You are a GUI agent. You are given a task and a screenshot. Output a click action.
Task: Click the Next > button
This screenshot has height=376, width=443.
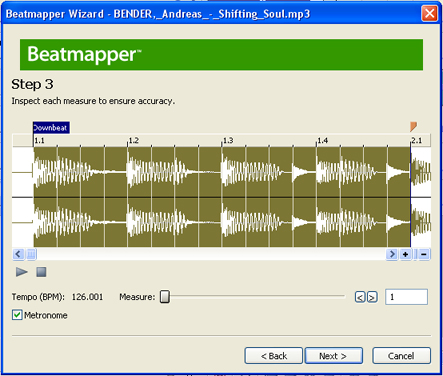(x=334, y=356)
